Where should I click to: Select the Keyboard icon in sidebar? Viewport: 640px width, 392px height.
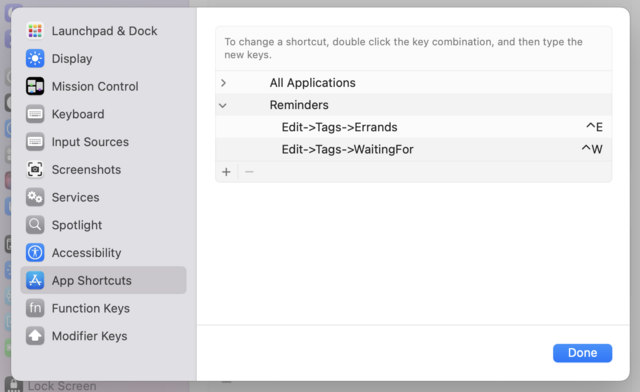coord(35,114)
